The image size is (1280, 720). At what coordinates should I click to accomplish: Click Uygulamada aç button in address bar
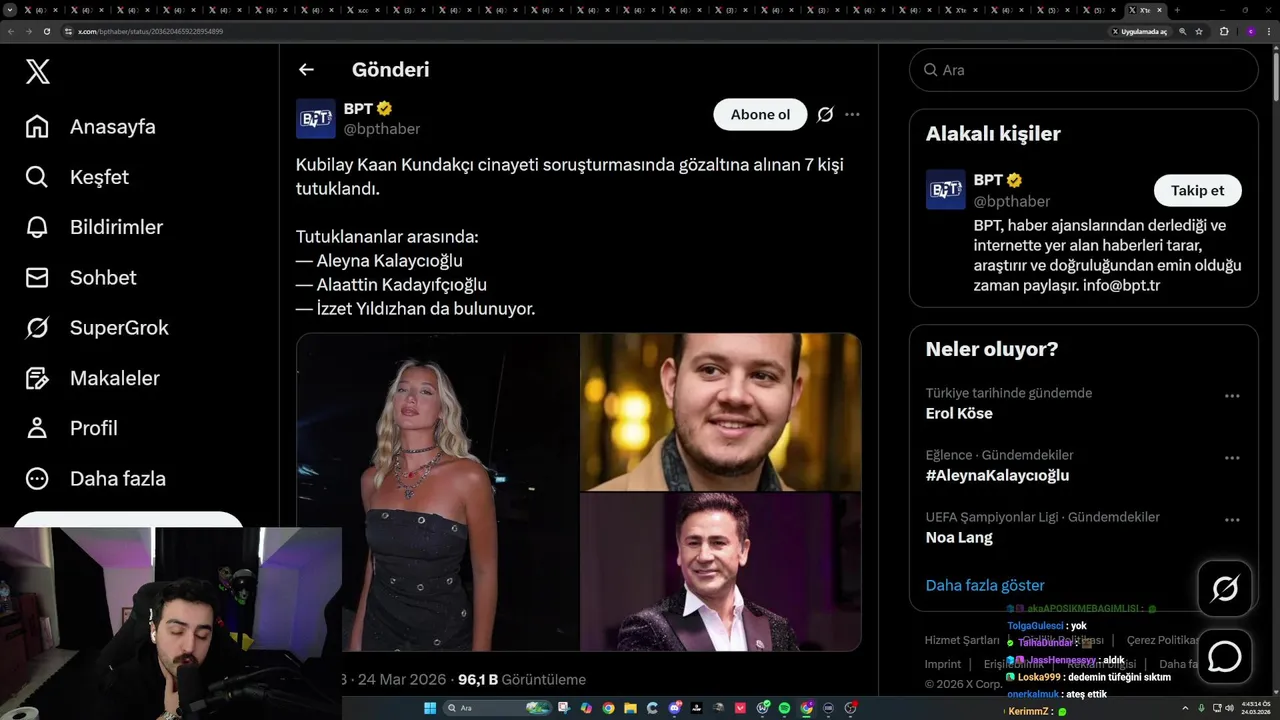(x=1140, y=31)
